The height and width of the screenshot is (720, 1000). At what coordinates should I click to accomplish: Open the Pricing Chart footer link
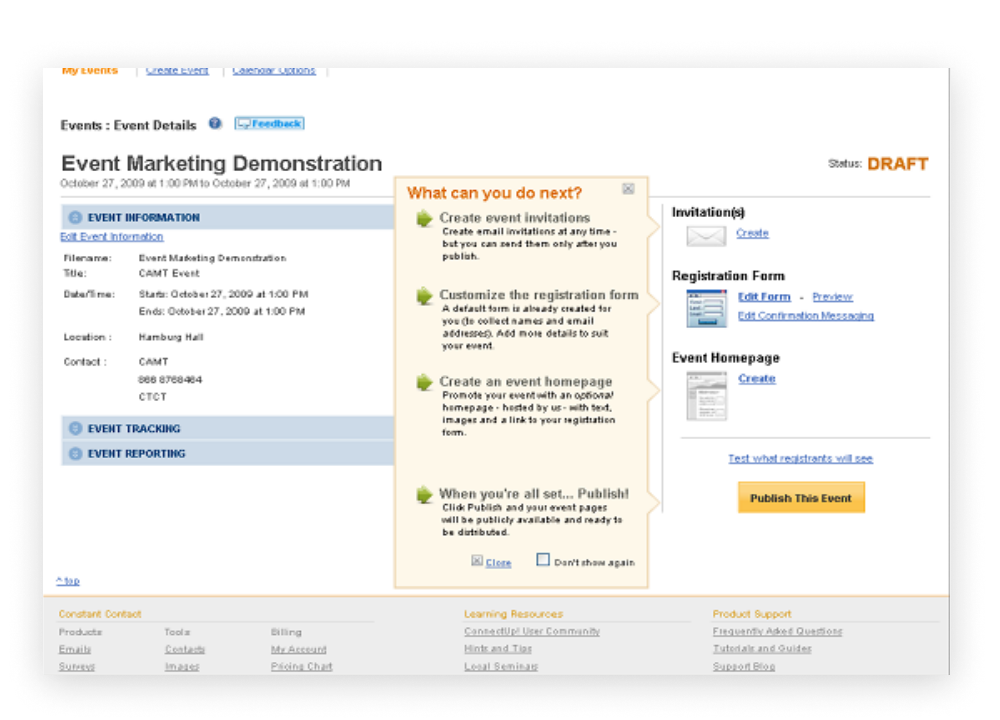pos(302,666)
